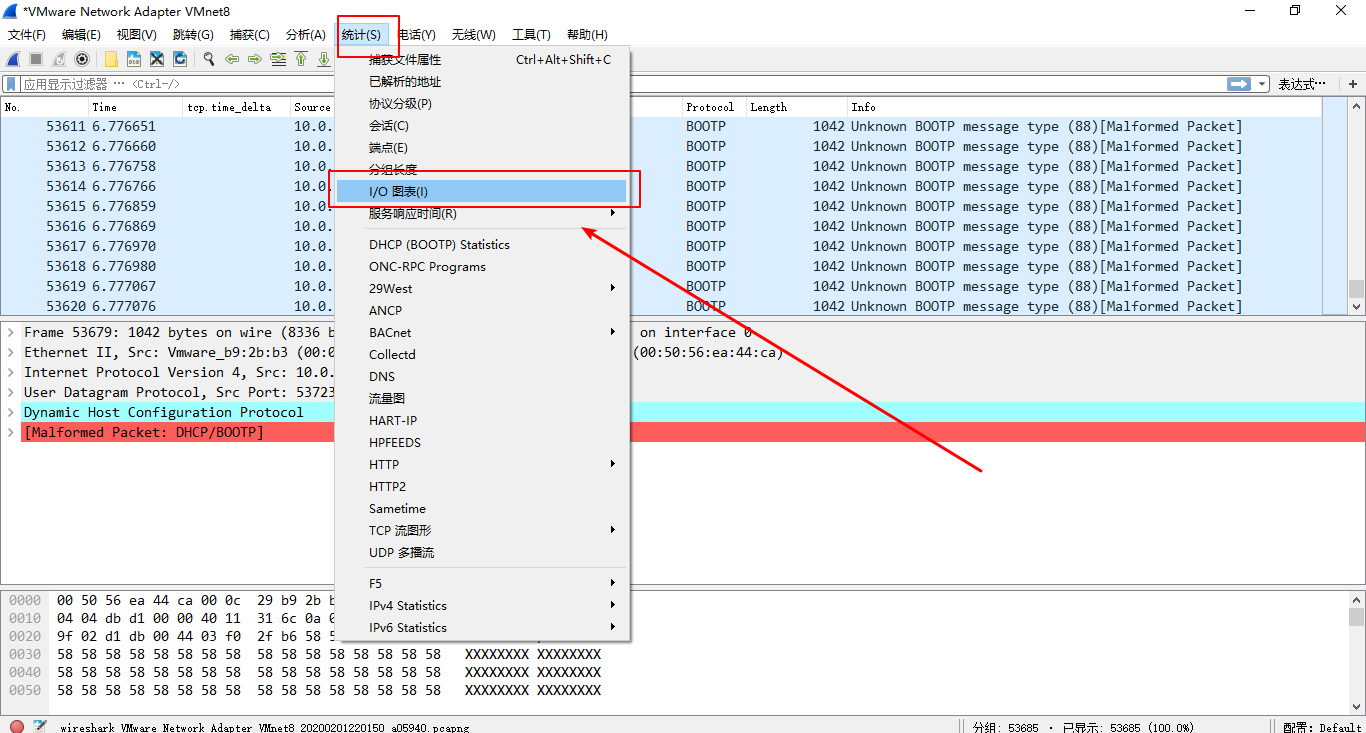Close the capture file with the X icon
Viewport: 1366px width, 733px height.
pos(156,59)
